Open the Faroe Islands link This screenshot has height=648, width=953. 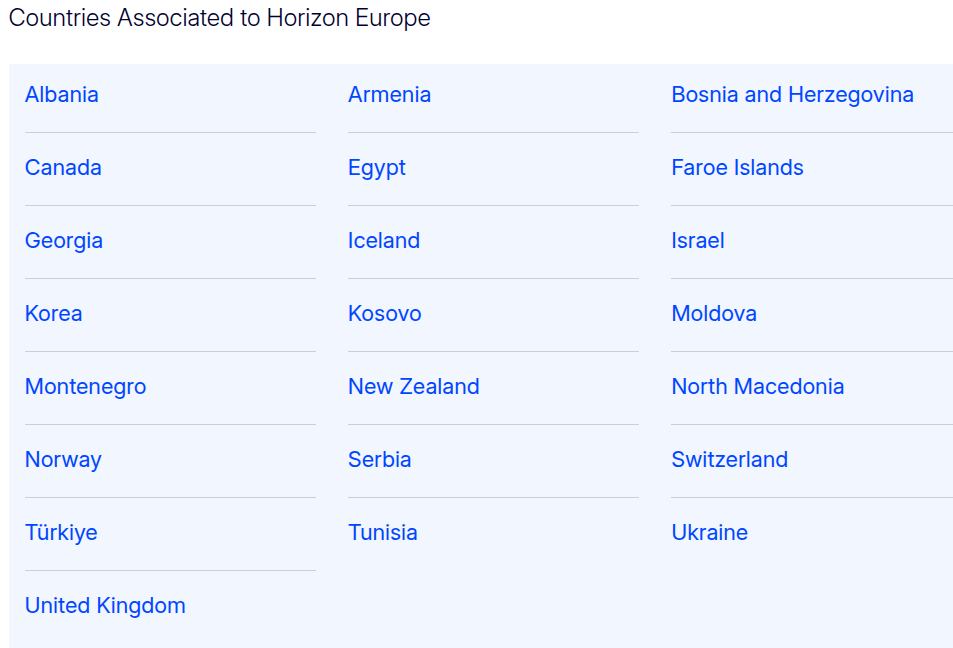[x=737, y=168]
